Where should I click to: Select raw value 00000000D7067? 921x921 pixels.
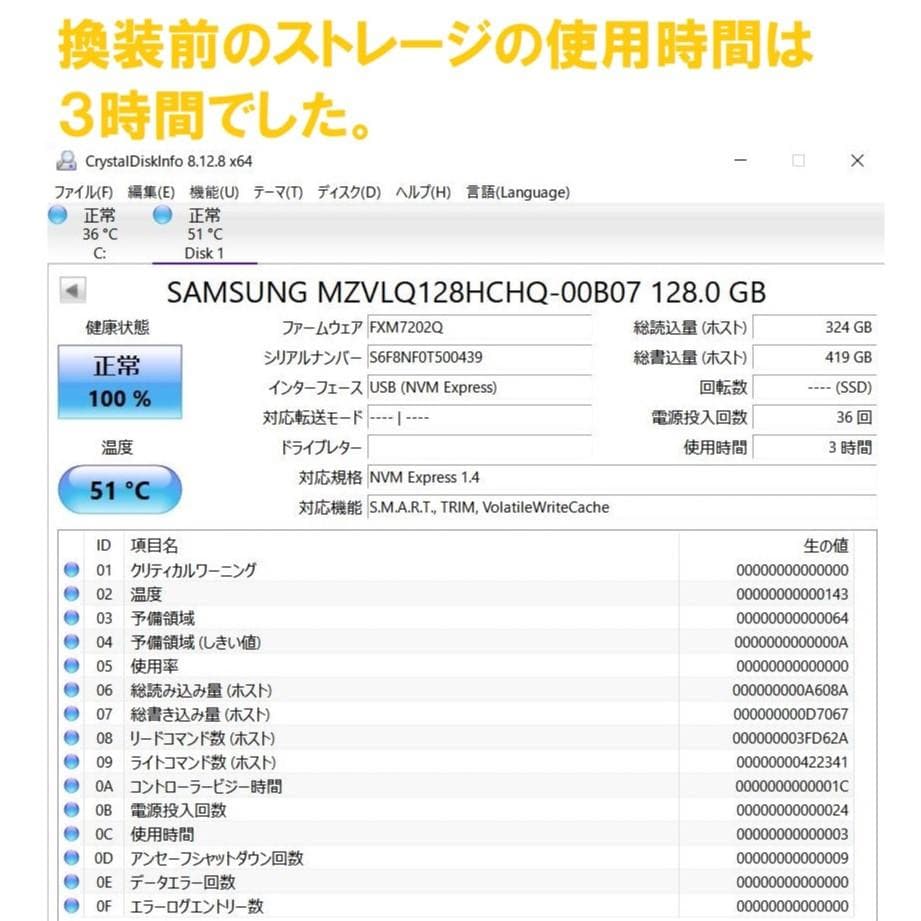point(791,714)
